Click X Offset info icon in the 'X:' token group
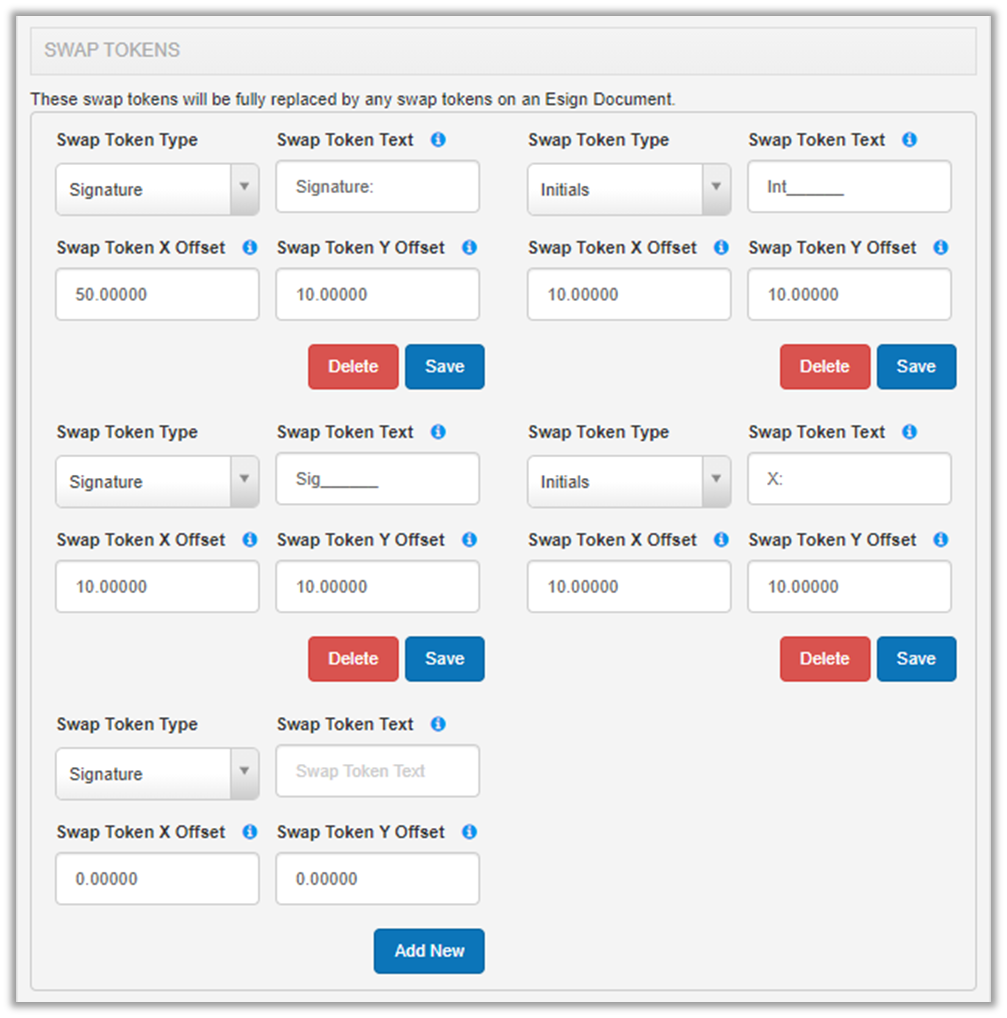 (x=721, y=540)
